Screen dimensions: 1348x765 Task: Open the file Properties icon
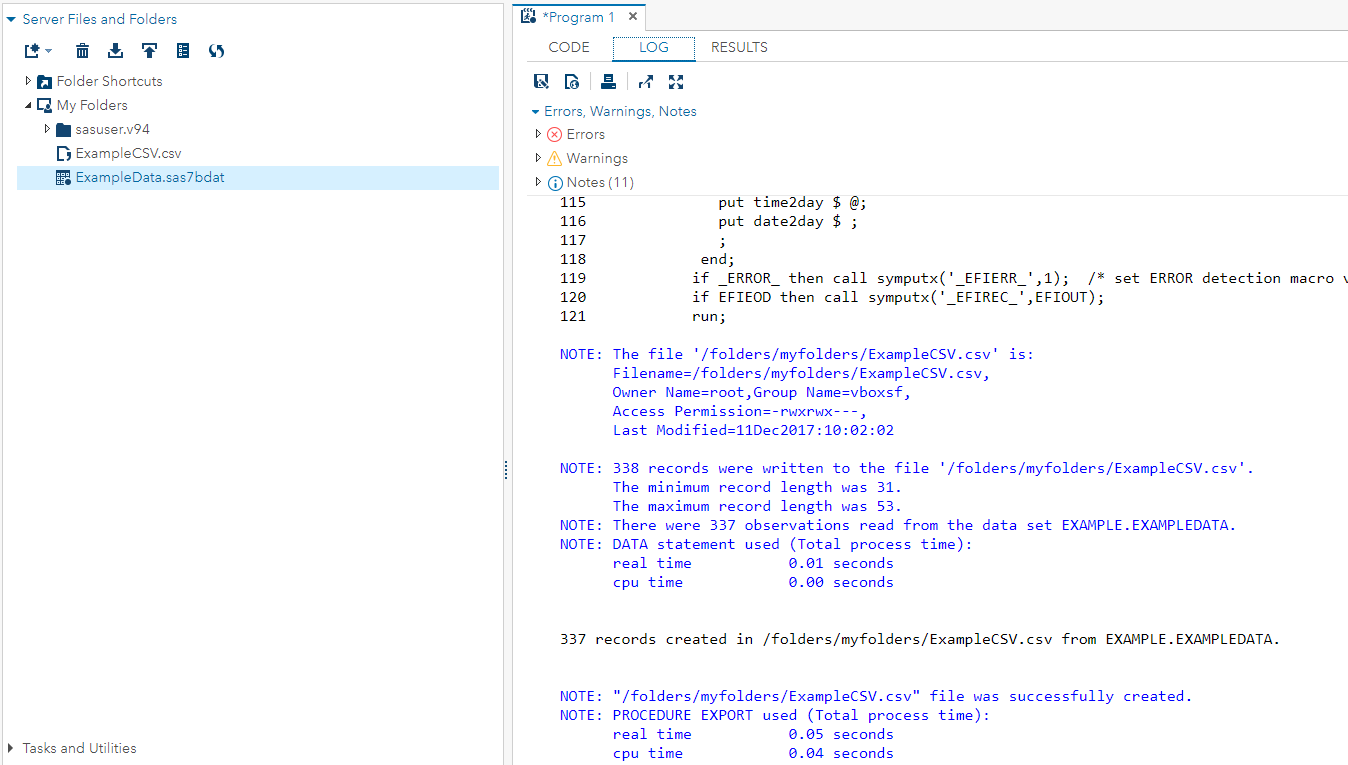[183, 51]
